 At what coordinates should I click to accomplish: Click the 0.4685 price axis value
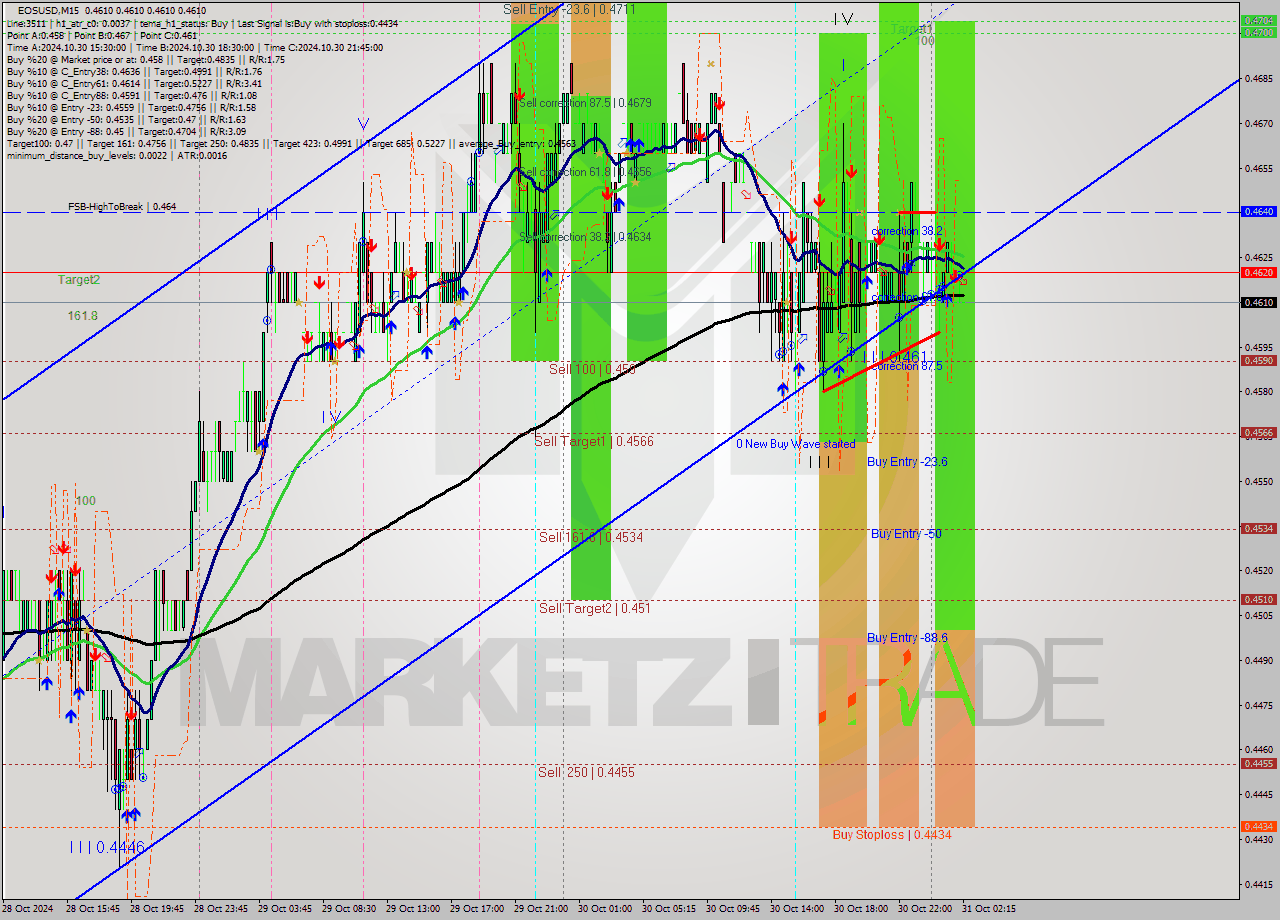coord(1258,78)
